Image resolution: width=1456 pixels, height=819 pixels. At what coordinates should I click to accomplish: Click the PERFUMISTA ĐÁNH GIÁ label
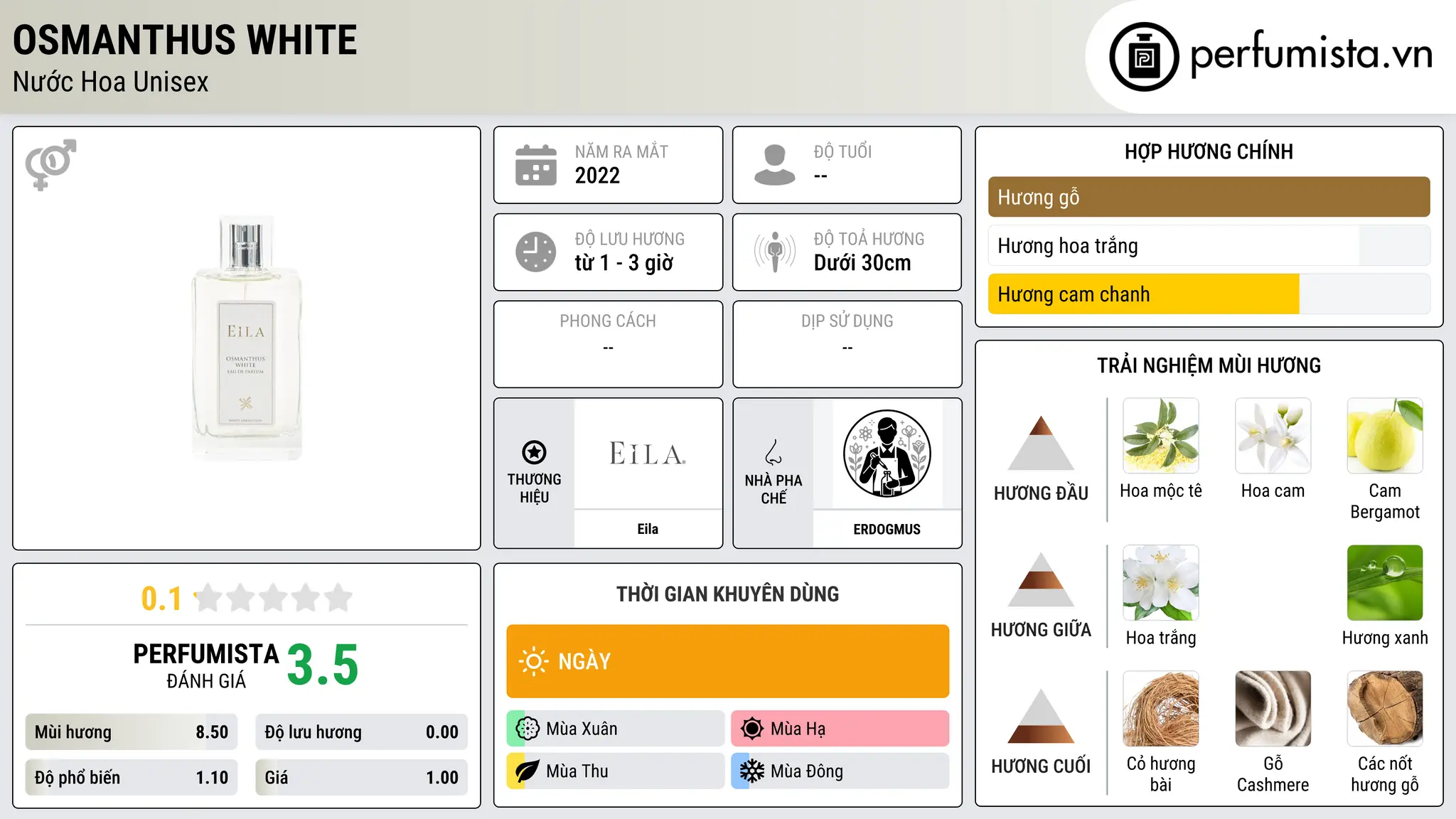point(206,665)
